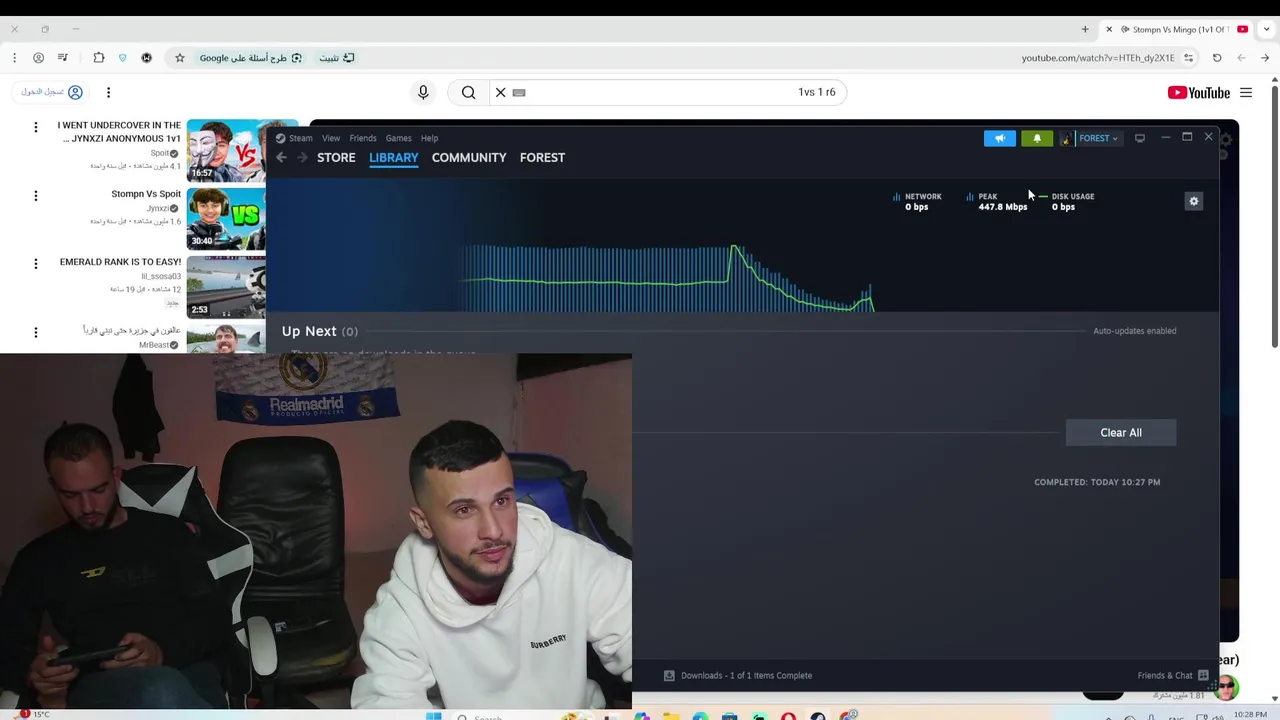Open the Games menu in Steam
The width and height of the screenshot is (1280, 720).
pos(398,138)
